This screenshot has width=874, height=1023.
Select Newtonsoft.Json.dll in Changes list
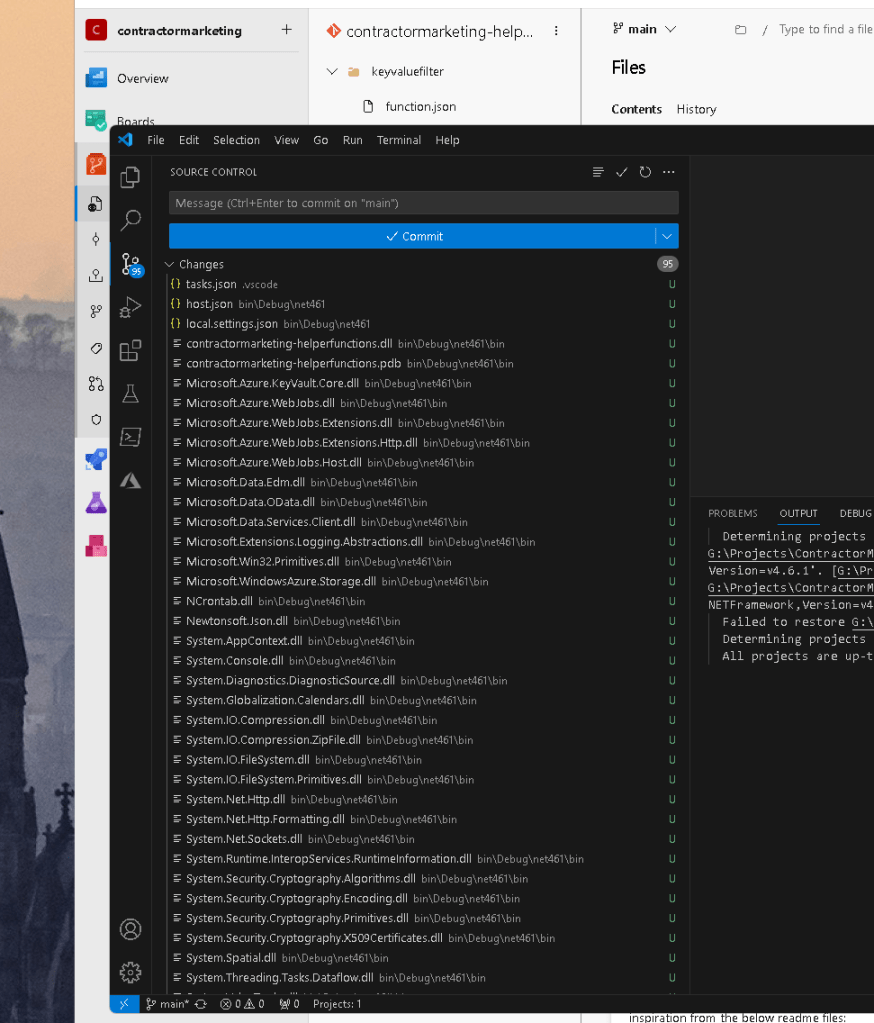pos(423,621)
